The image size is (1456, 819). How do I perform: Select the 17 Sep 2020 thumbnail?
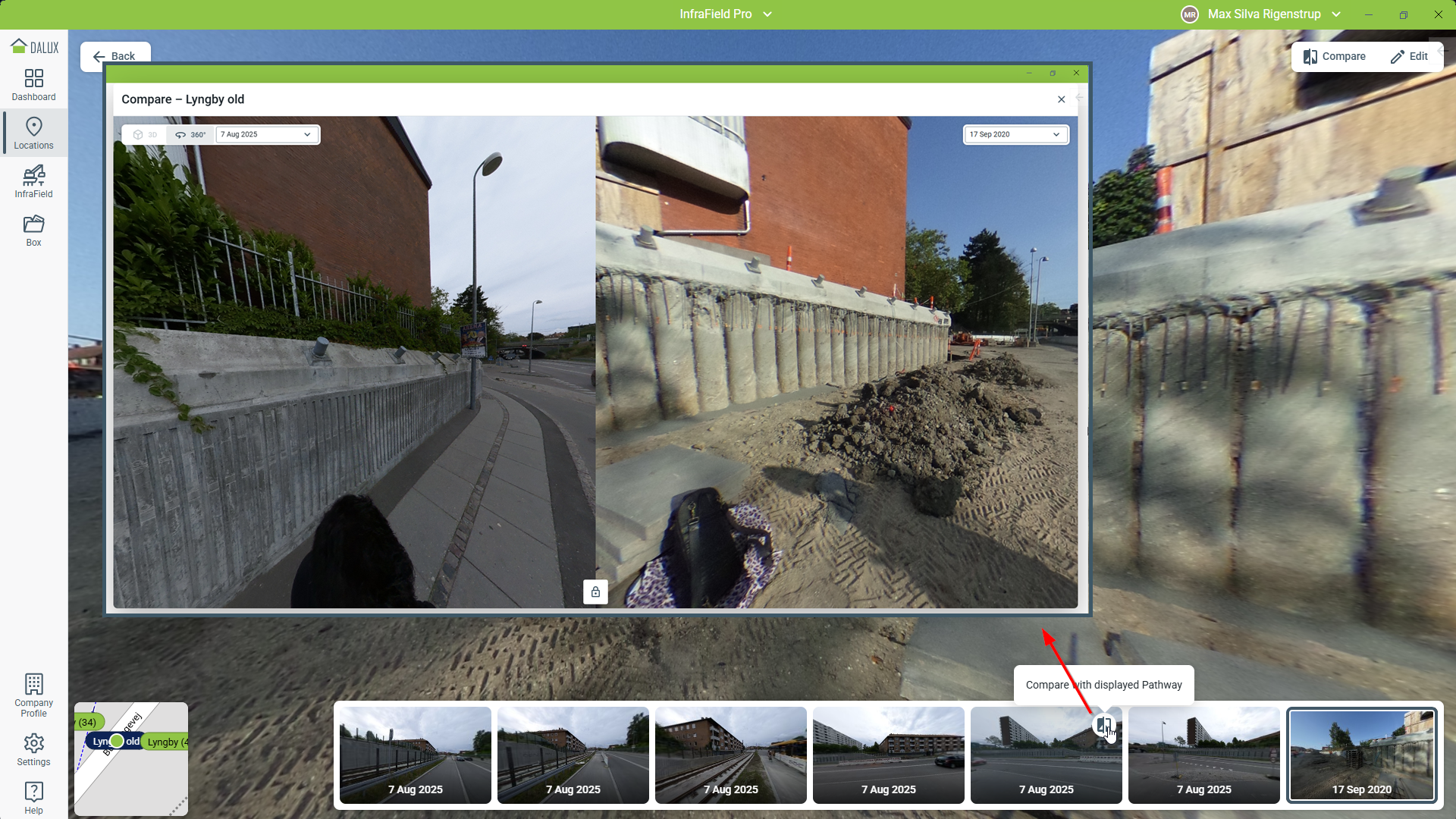(x=1361, y=755)
